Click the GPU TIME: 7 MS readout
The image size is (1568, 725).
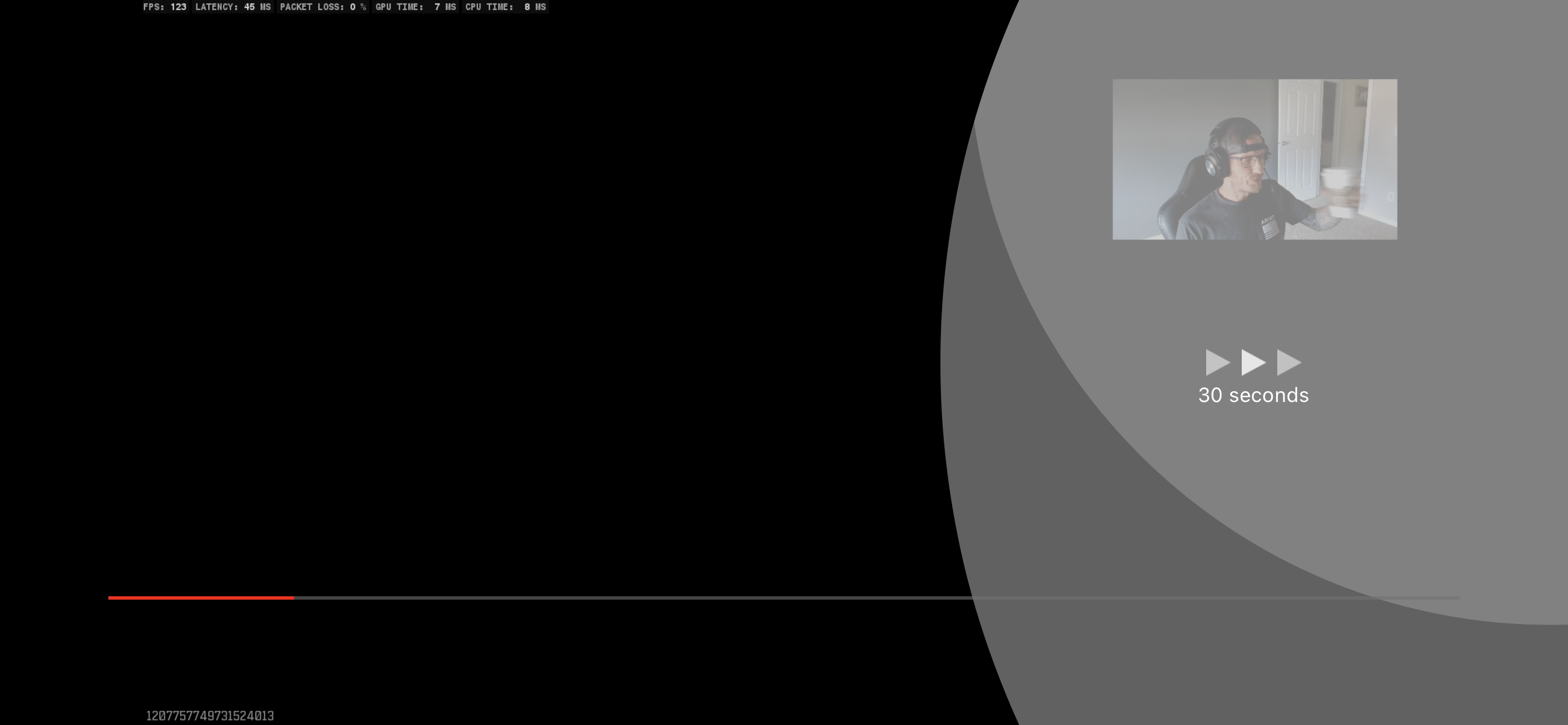point(415,7)
